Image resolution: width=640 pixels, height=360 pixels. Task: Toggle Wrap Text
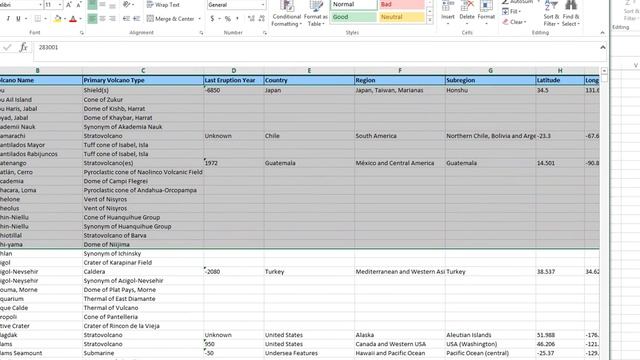pyautogui.click(x=163, y=5)
